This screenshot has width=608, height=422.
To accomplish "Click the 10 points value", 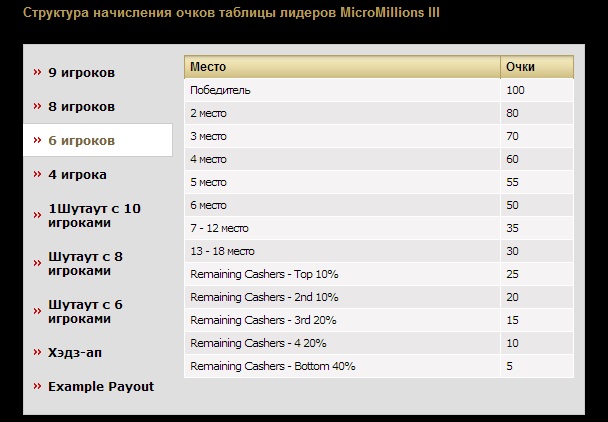I will click(x=512, y=343).
